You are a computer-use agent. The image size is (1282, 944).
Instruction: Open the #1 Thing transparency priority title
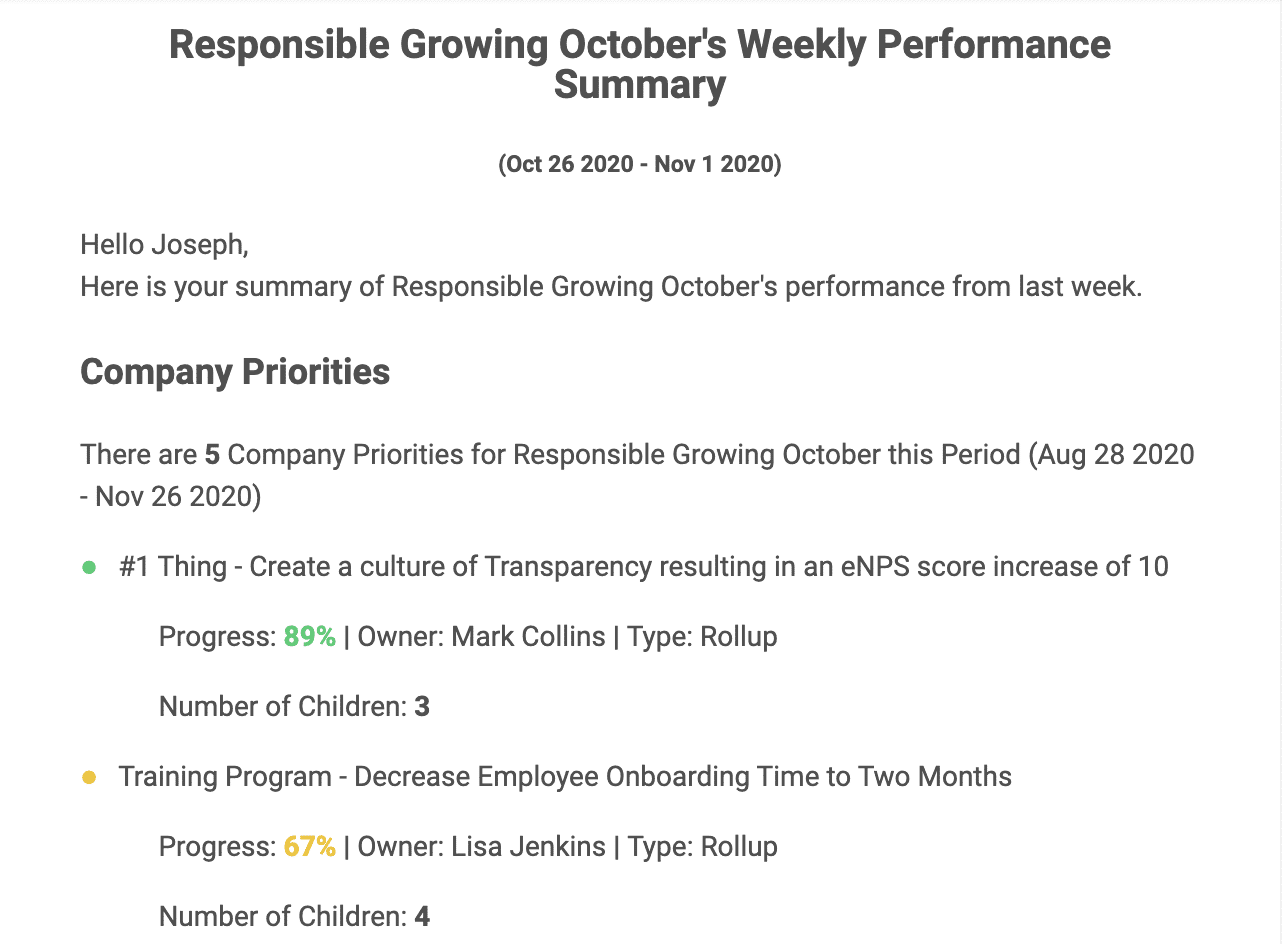tap(643, 567)
